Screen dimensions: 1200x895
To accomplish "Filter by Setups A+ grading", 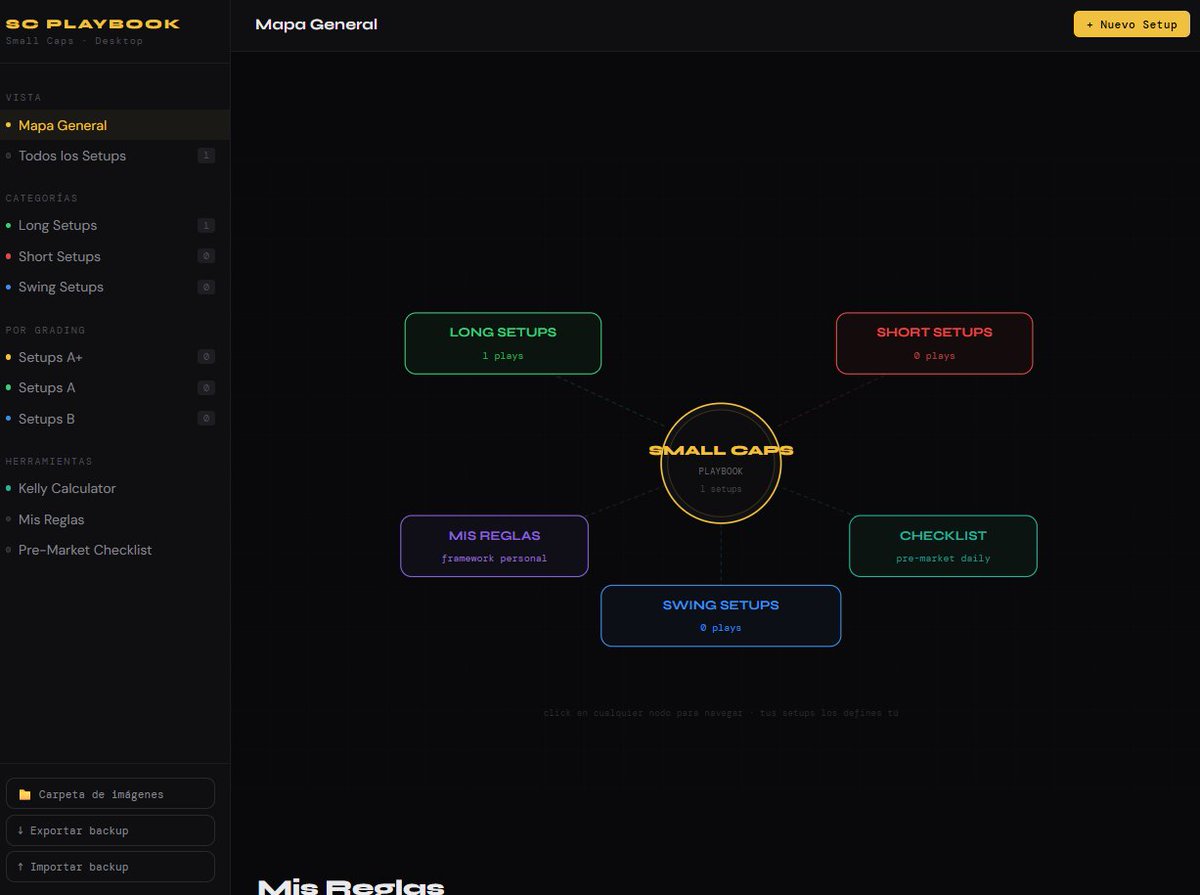I will tap(115, 357).
